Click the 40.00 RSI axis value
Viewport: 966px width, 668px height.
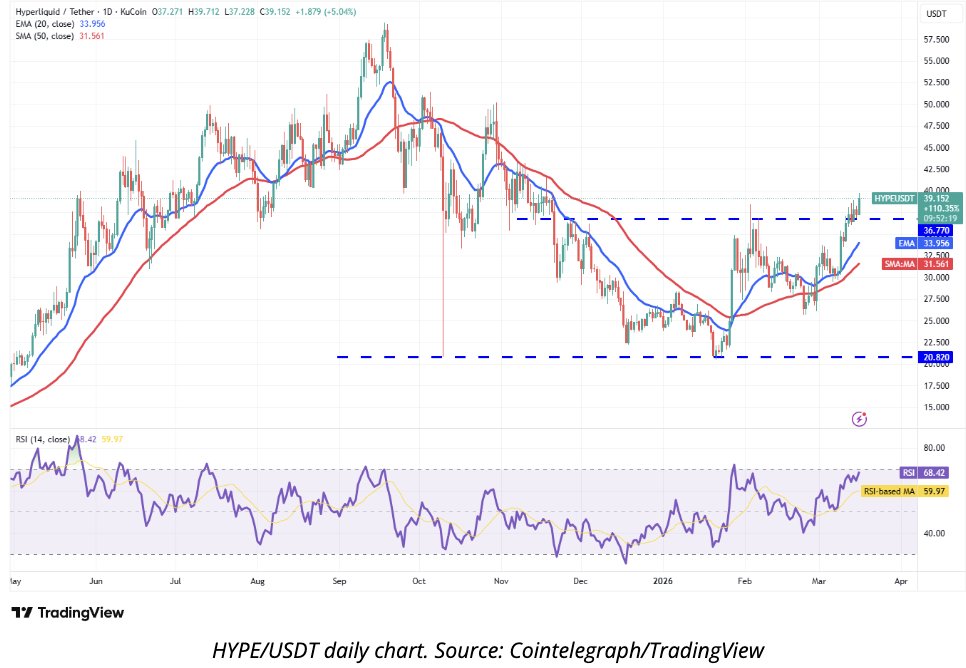[x=934, y=533]
